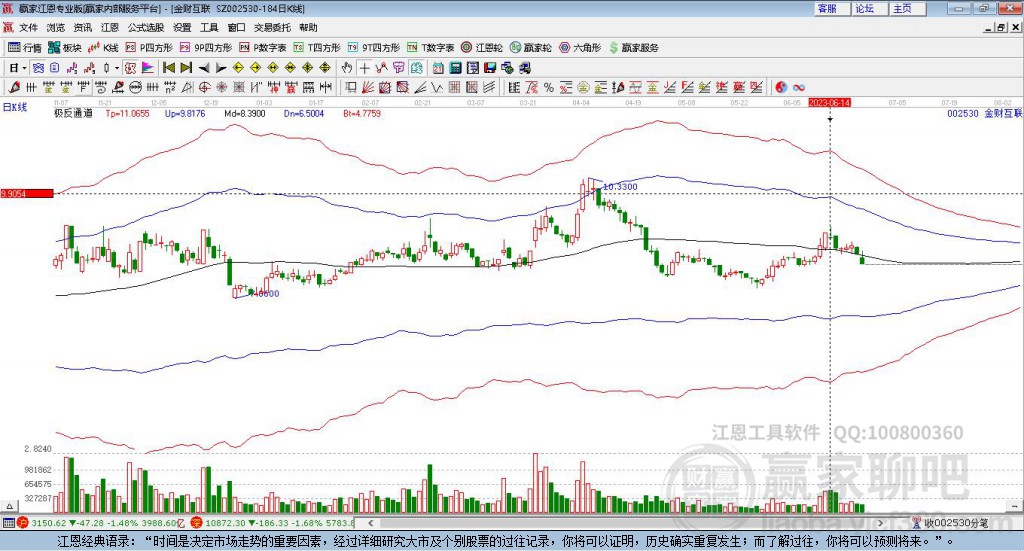Screen dimensions: 1024x551
Task: Click the horizontal scrollbar left arrow
Action: click(370, 523)
